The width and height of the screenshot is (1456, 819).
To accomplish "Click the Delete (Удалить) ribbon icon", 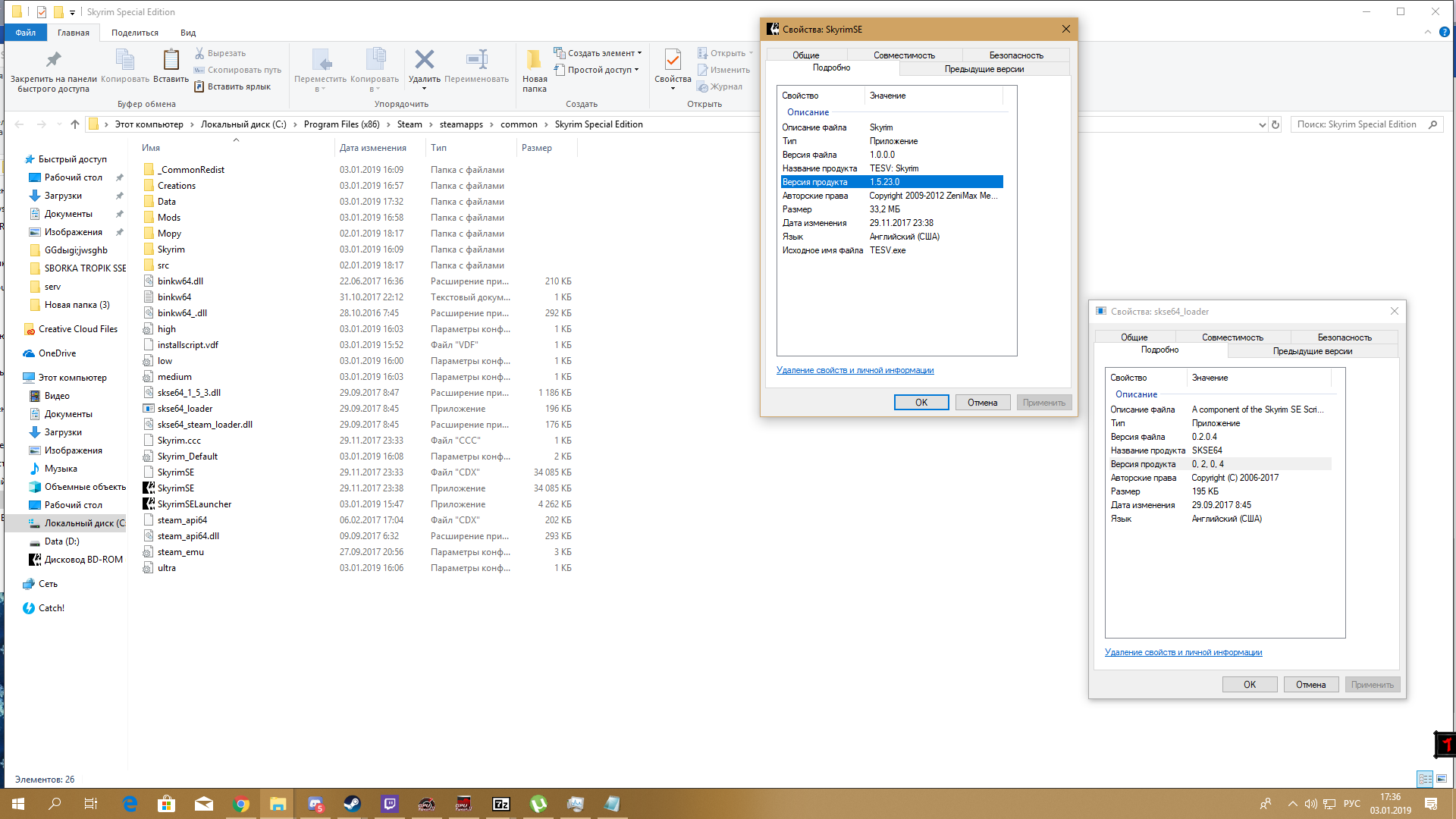I will 425,61.
